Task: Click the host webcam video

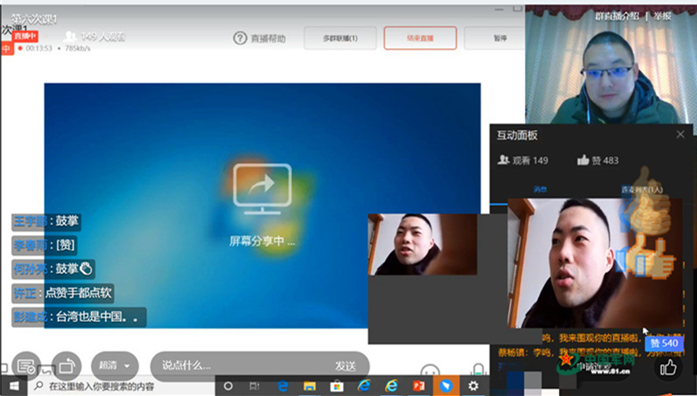Action: 610,64
